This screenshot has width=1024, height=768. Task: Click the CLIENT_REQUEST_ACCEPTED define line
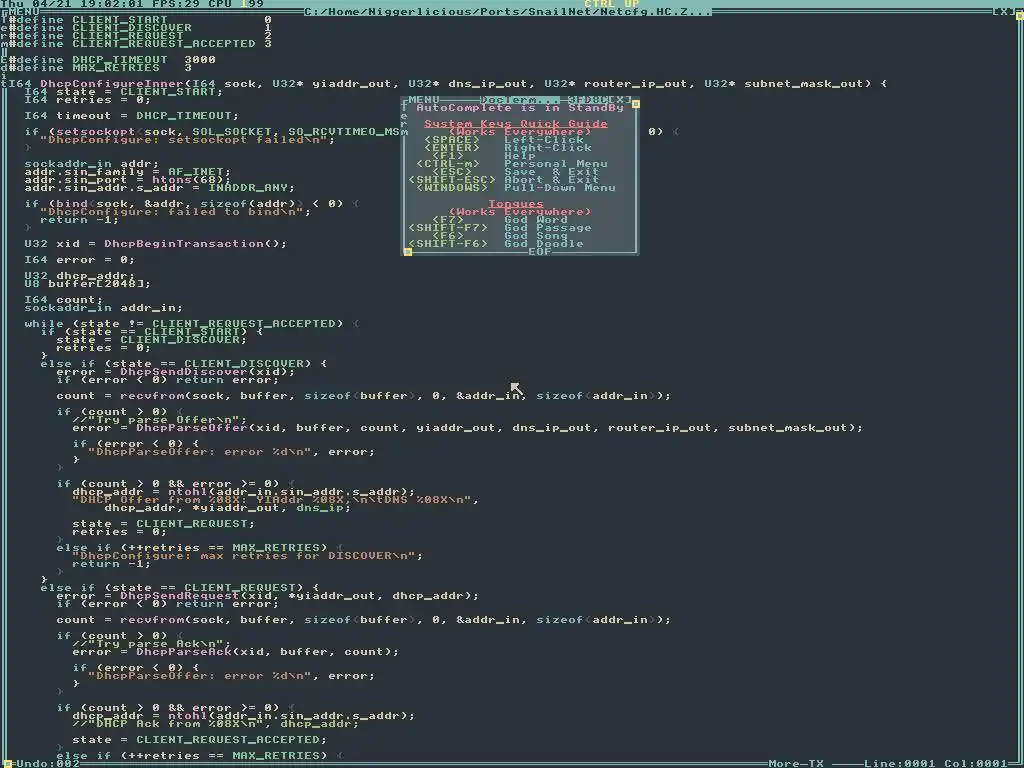[140, 44]
